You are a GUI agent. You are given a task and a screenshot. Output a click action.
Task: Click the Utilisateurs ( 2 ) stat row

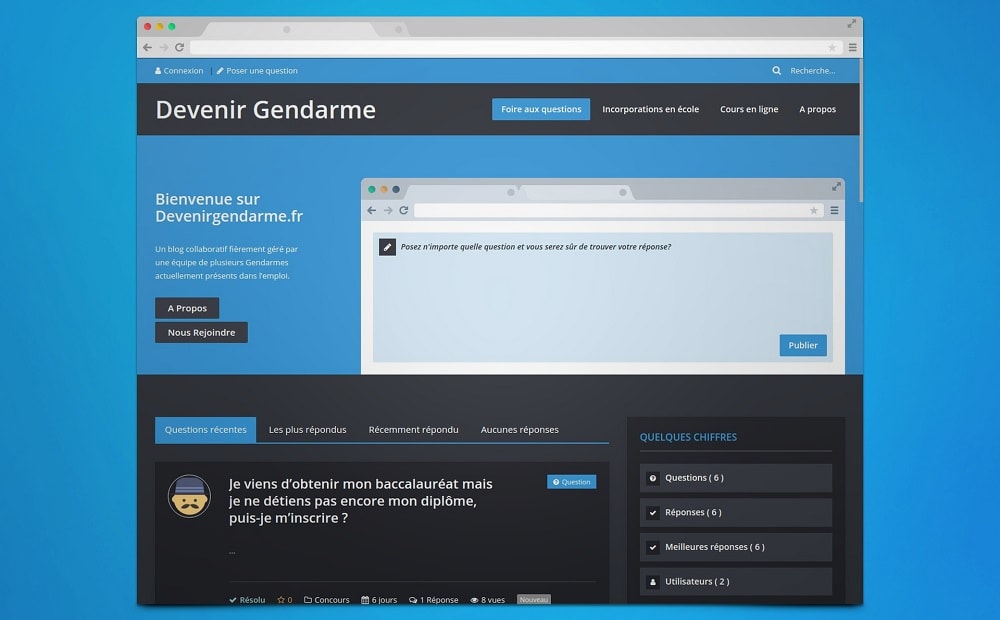click(x=736, y=581)
